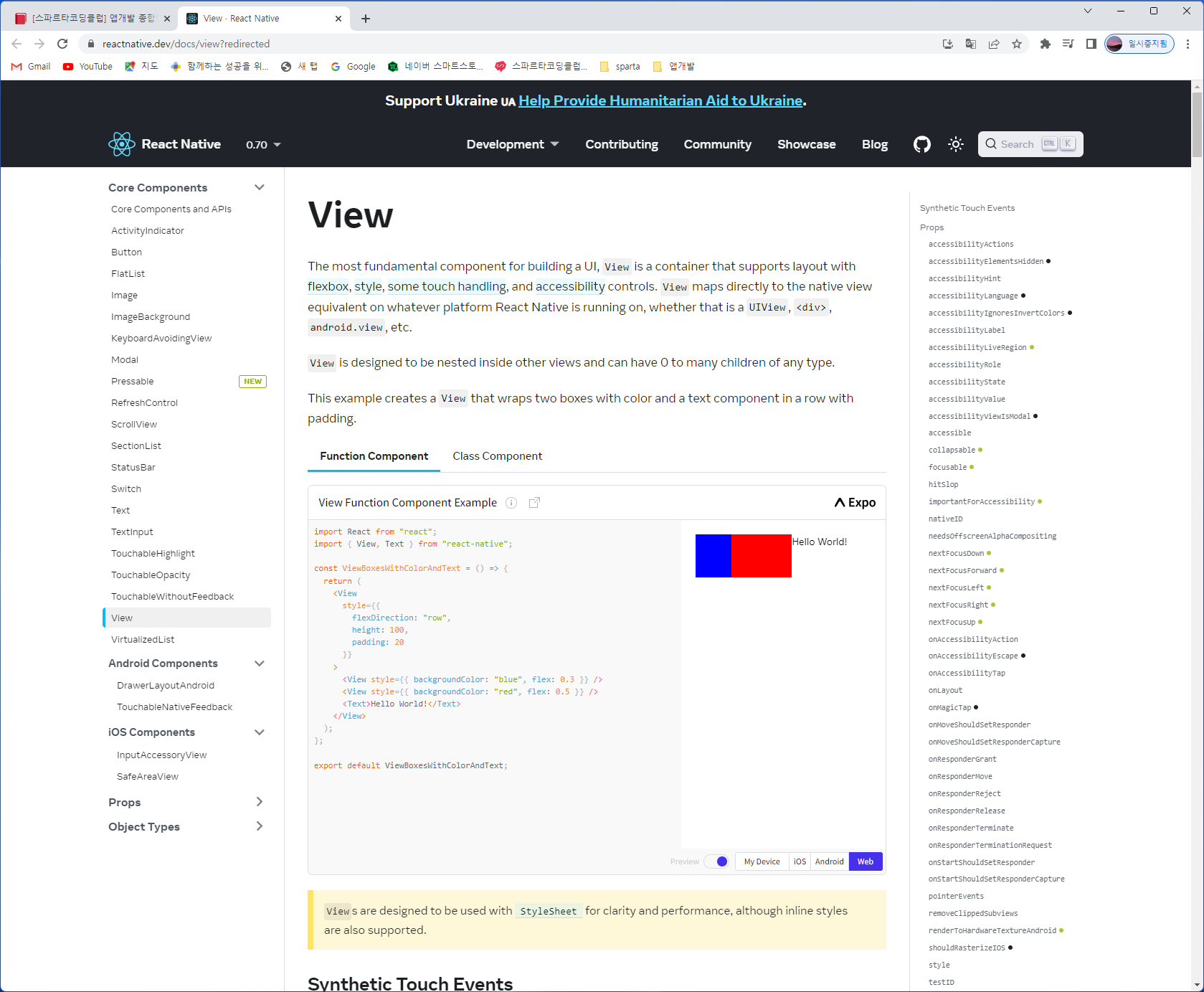Switch to dark mode with sun icon
This screenshot has width=1204, height=992.
point(956,144)
